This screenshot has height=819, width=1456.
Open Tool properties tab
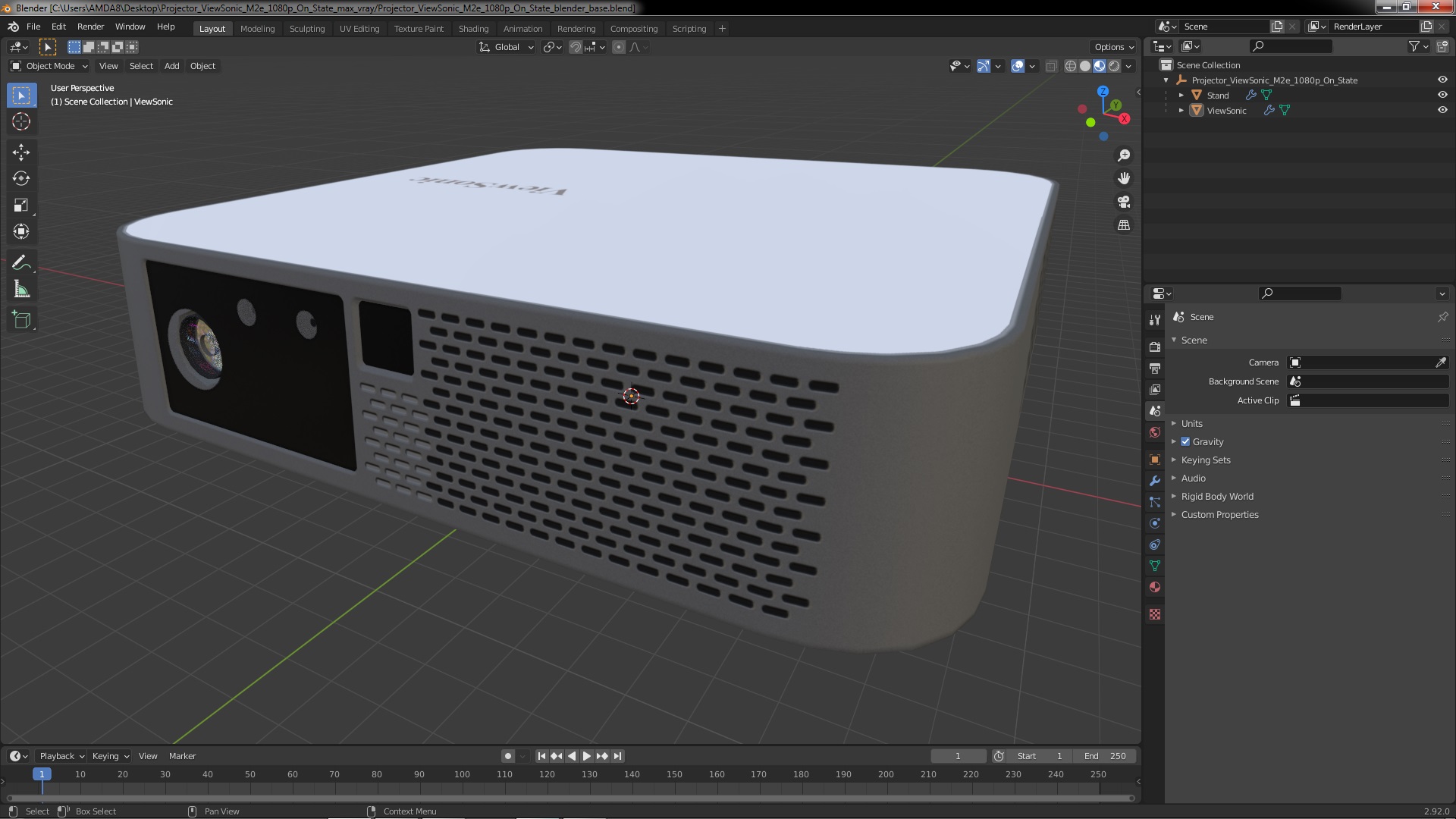(1154, 320)
